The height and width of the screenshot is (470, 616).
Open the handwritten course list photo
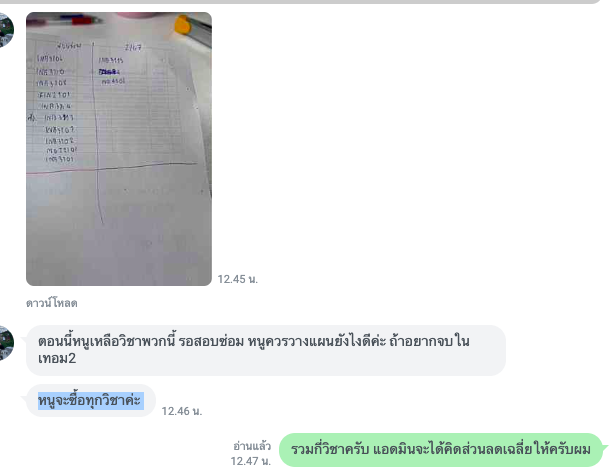tap(119, 149)
